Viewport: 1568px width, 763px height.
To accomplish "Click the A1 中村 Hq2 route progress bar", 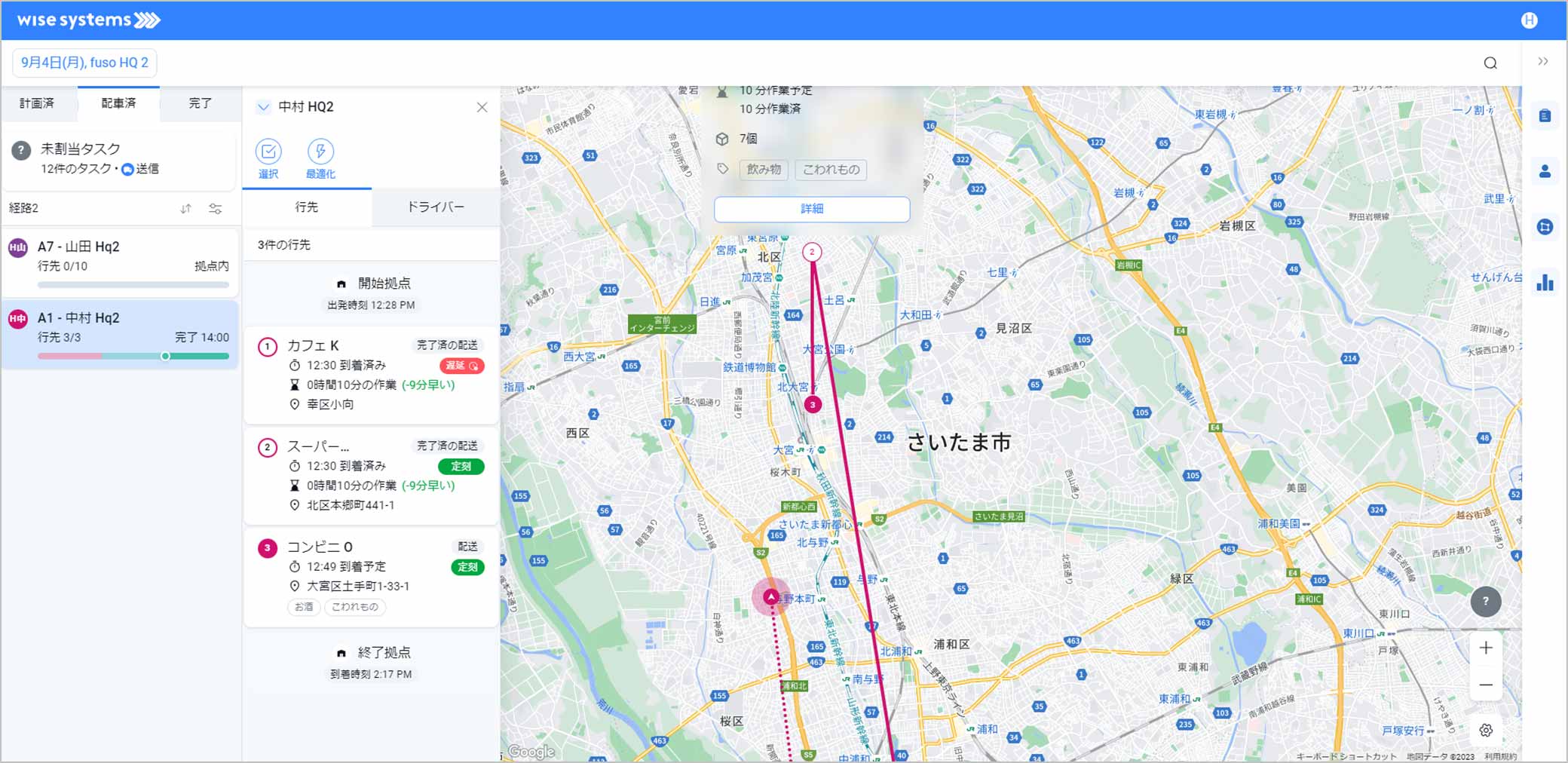I will point(133,356).
